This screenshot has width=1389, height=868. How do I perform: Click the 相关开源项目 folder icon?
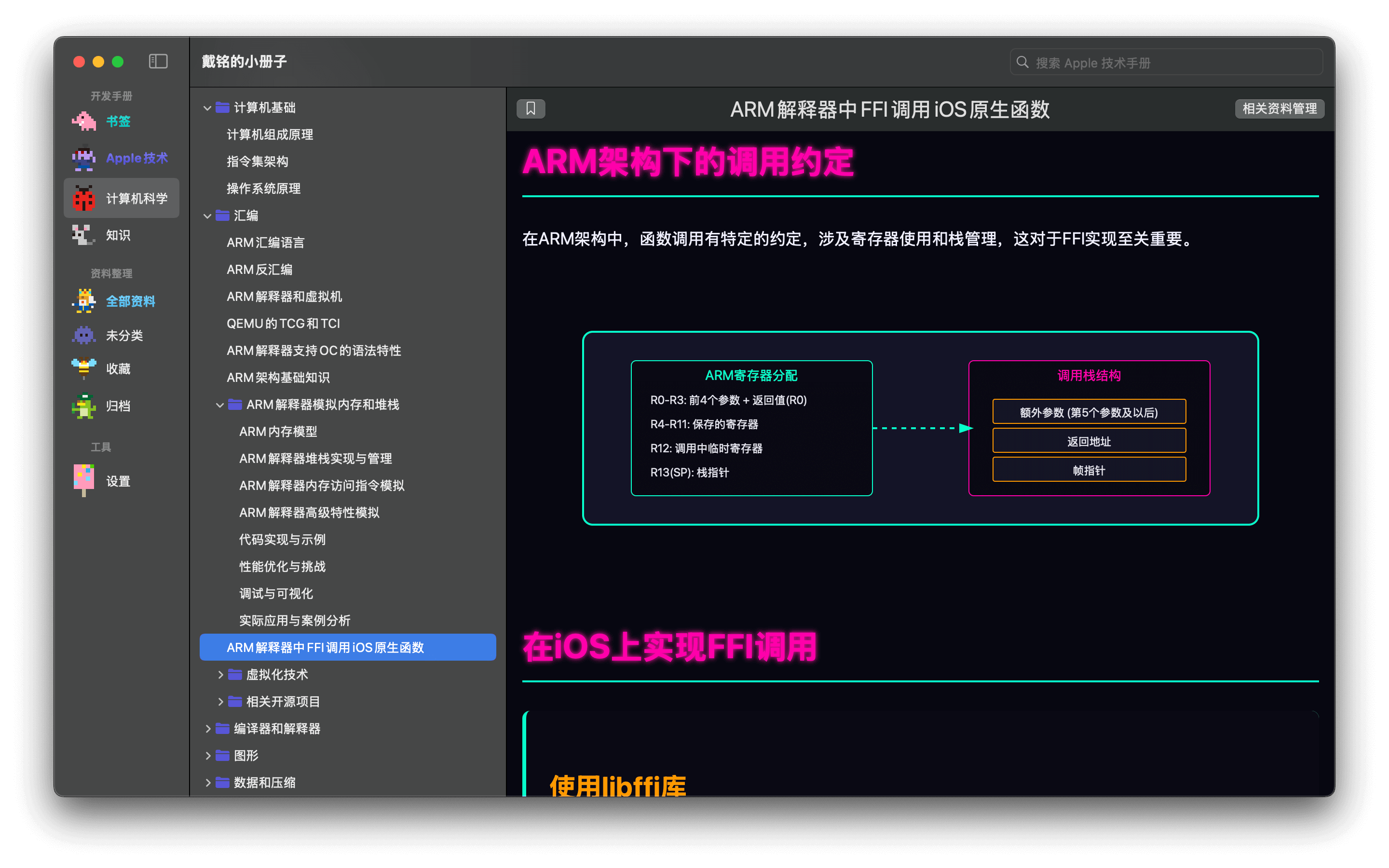pos(235,701)
